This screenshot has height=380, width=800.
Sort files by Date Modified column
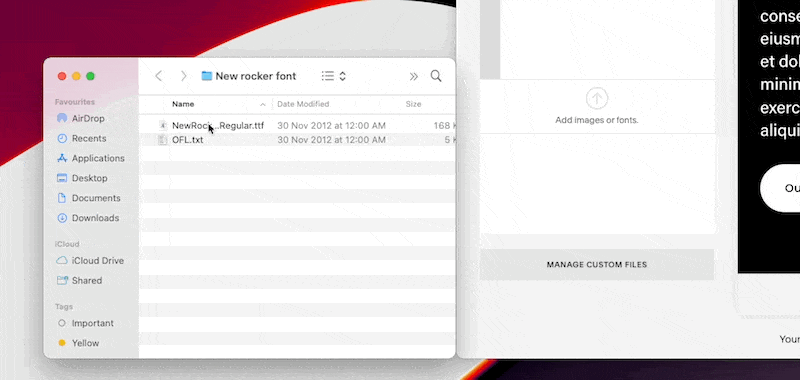pyautogui.click(x=303, y=104)
